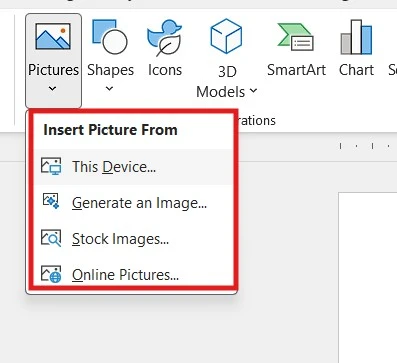Expand the Pictures dropdown chevron

tap(52, 89)
